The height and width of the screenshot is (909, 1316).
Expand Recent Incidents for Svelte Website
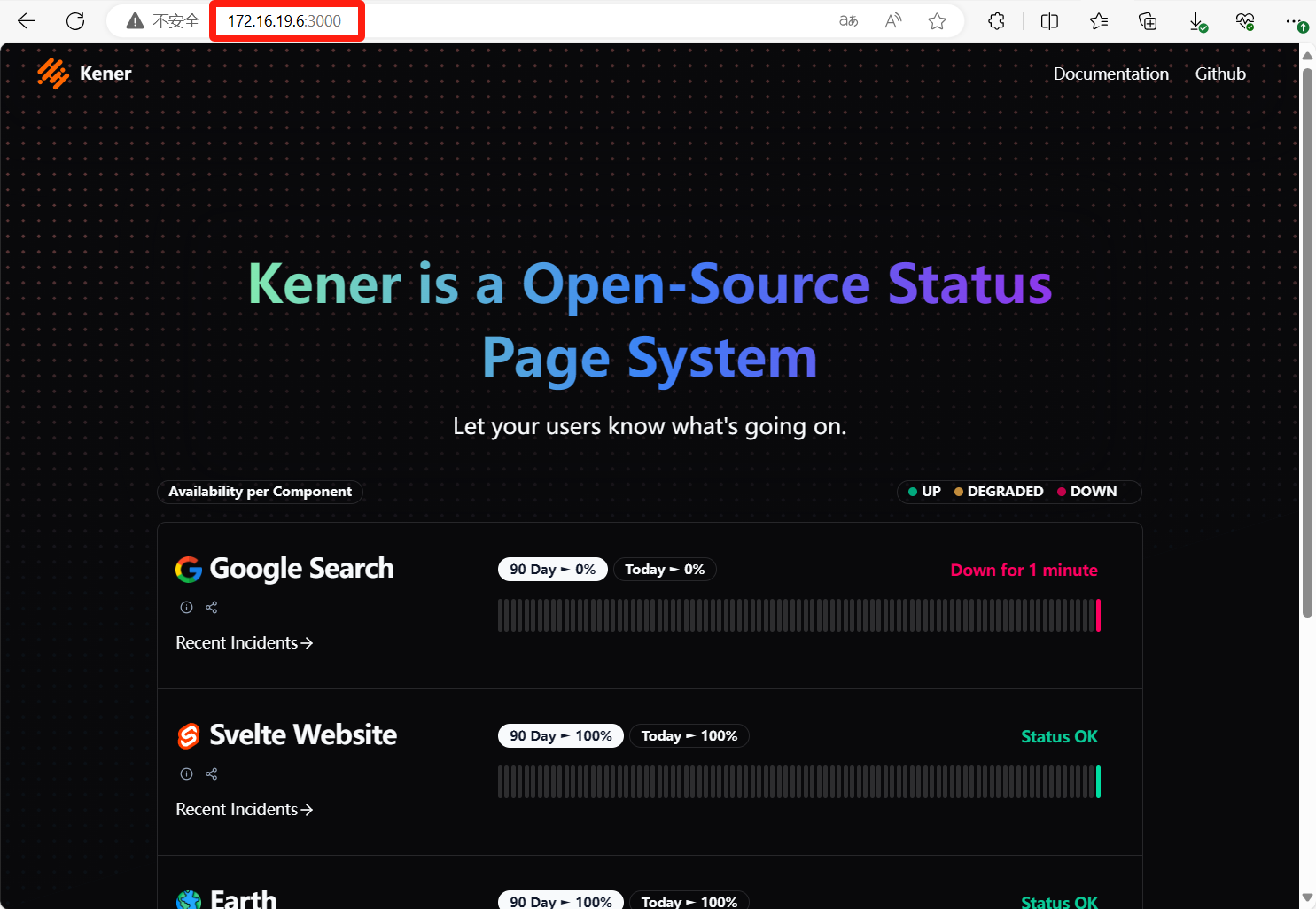[x=244, y=810]
